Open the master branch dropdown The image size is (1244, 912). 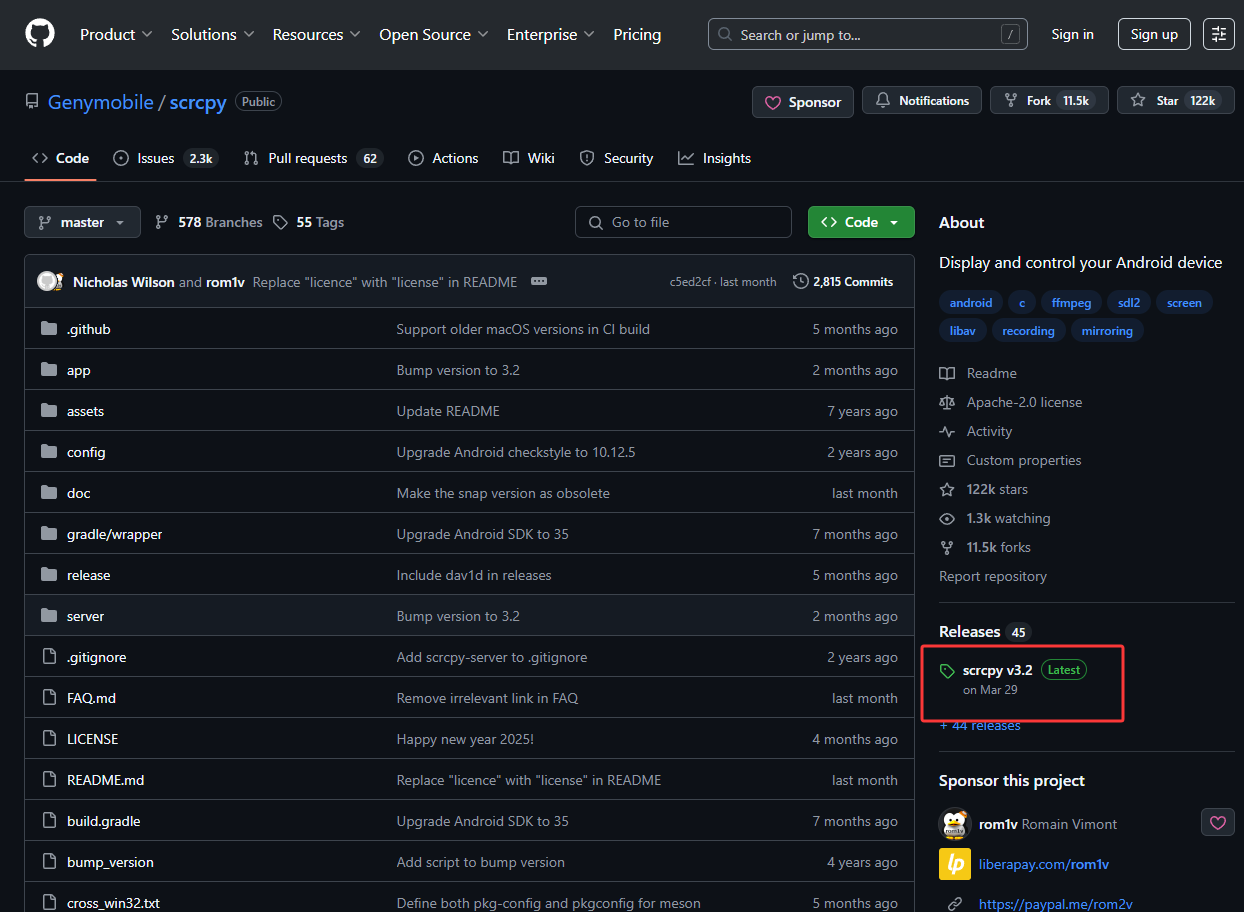coord(83,222)
